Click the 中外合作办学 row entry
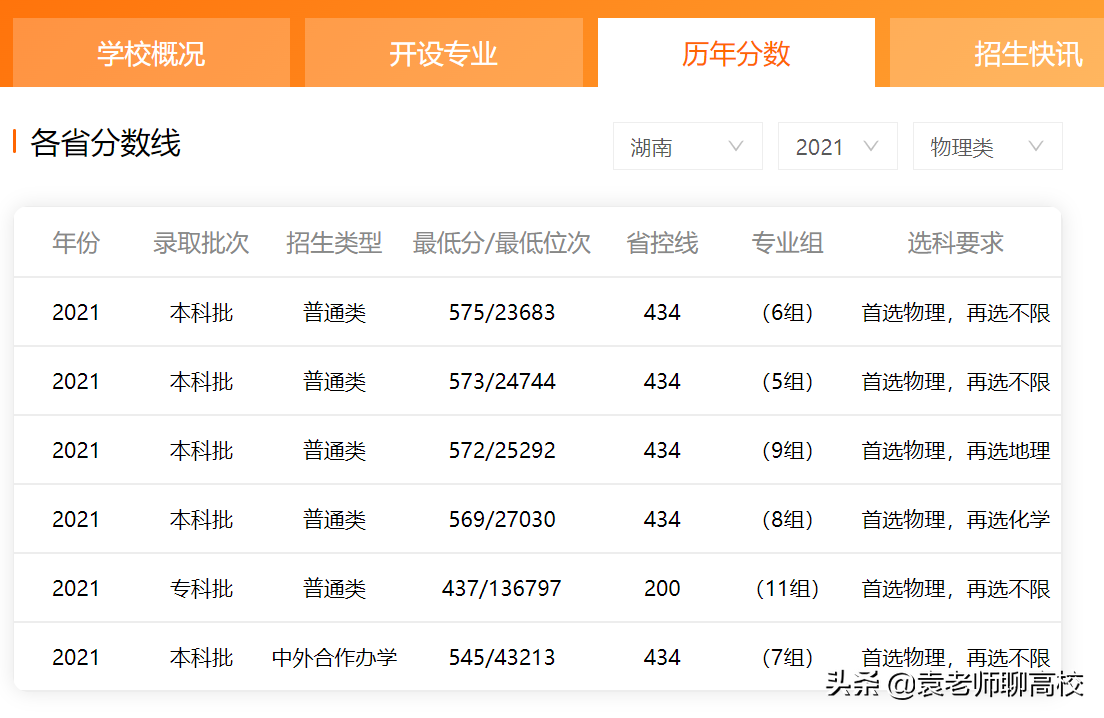 333,657
